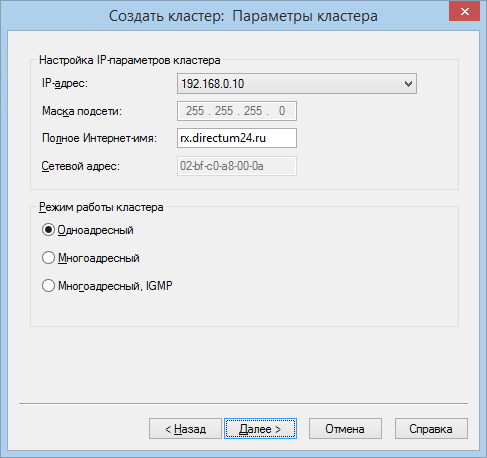Choose the Многоадресный cluster mode
The width and height of the screenshot is (487, 458).
tap(48, 258)
